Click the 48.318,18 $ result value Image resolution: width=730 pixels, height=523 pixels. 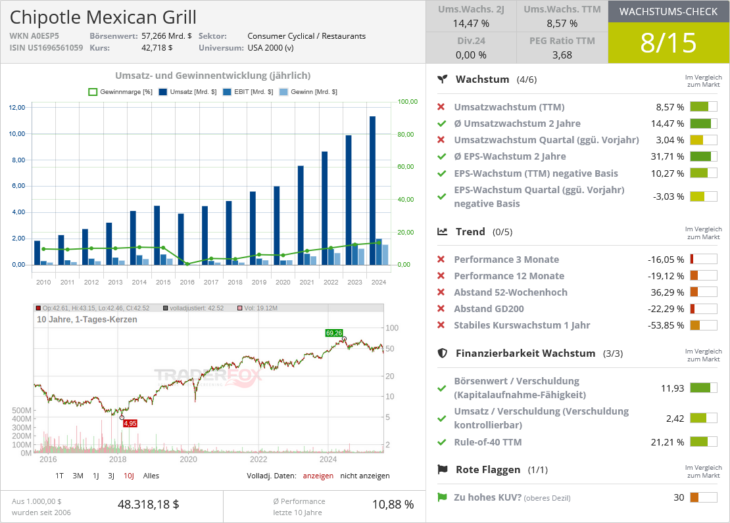point(148,504)
